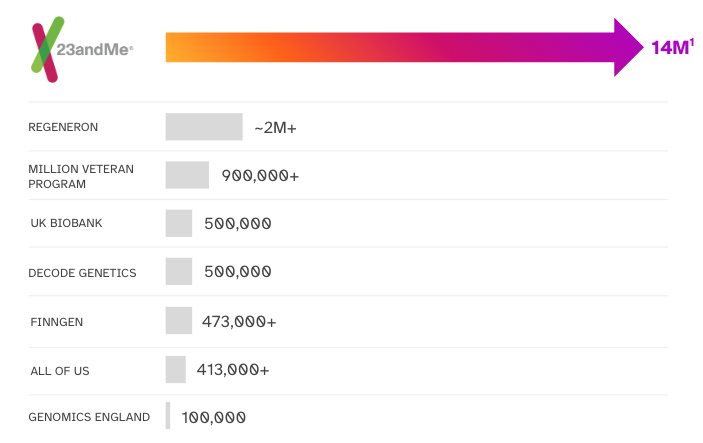The height and width of the screenshot is (443, 703).
Task: Click the GENOMICS ENGLAND label
Action: point(89,417)
